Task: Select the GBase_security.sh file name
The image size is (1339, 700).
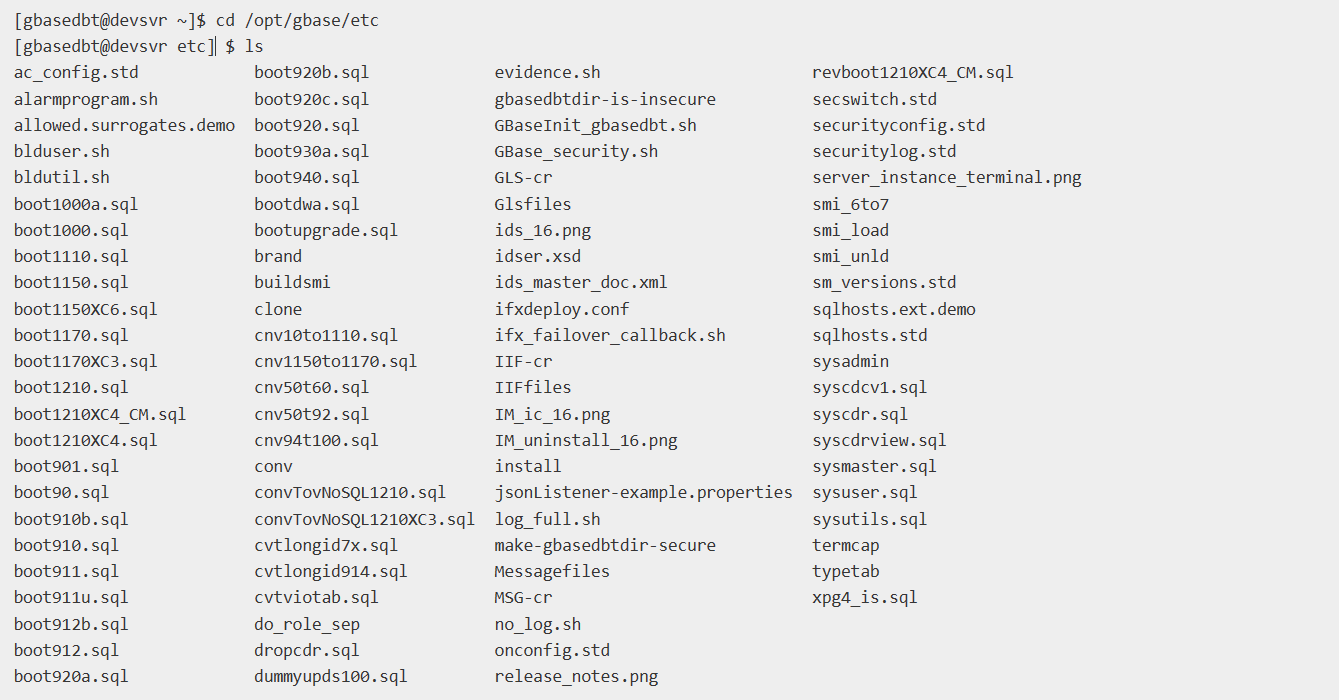Action: point(576,151)
